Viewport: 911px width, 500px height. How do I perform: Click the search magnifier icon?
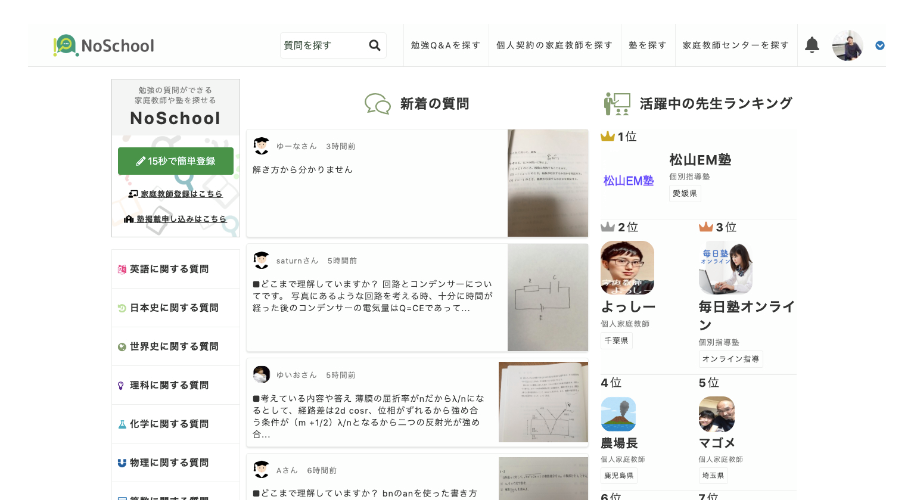pyautogui.click(x=375, y=45)
